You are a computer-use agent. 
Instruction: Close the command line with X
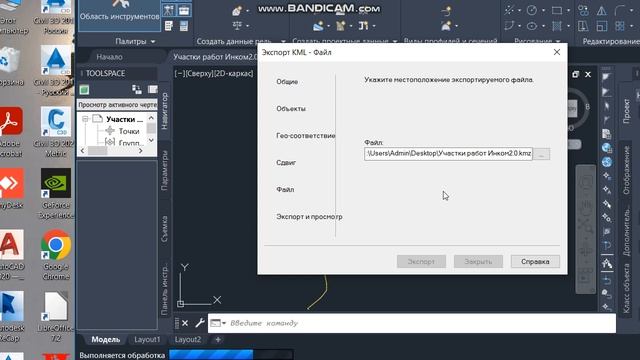tap(185, 323)
